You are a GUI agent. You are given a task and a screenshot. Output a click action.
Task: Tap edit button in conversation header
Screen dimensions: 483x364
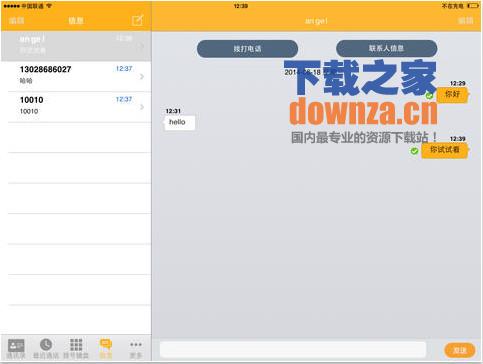(x=466, y=21)
